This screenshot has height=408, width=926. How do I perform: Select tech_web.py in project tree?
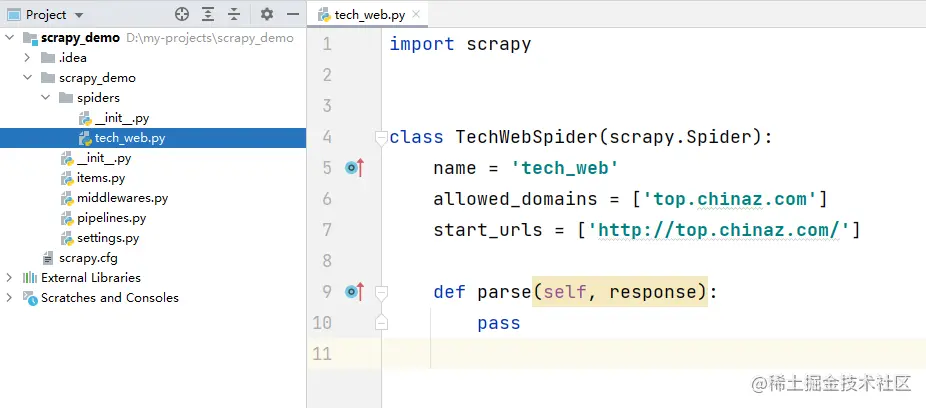click(x=122, y=138)
